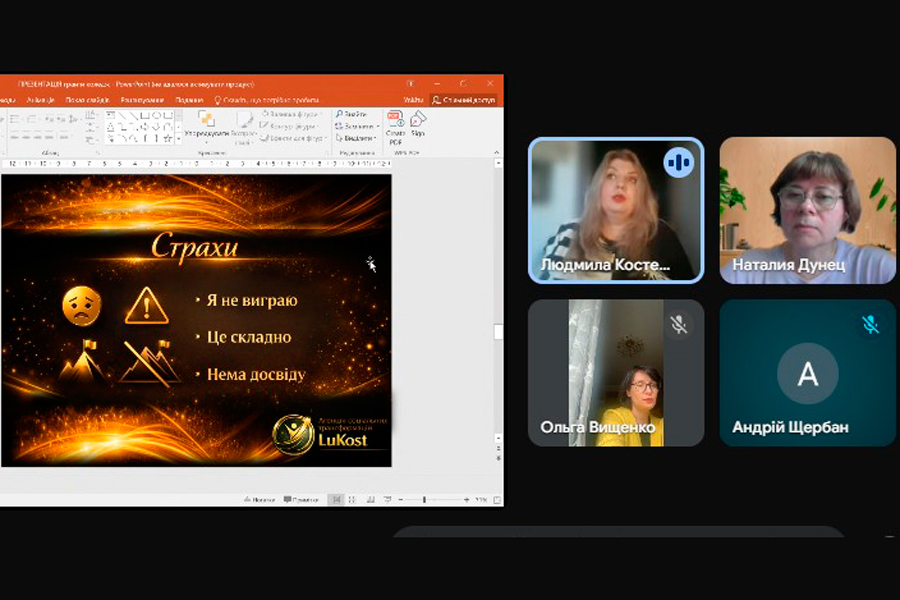Click the muted microphone icon on Ольга Вищенко's tile
Viewport: 900px width, 600px height.
click(678, 324)
